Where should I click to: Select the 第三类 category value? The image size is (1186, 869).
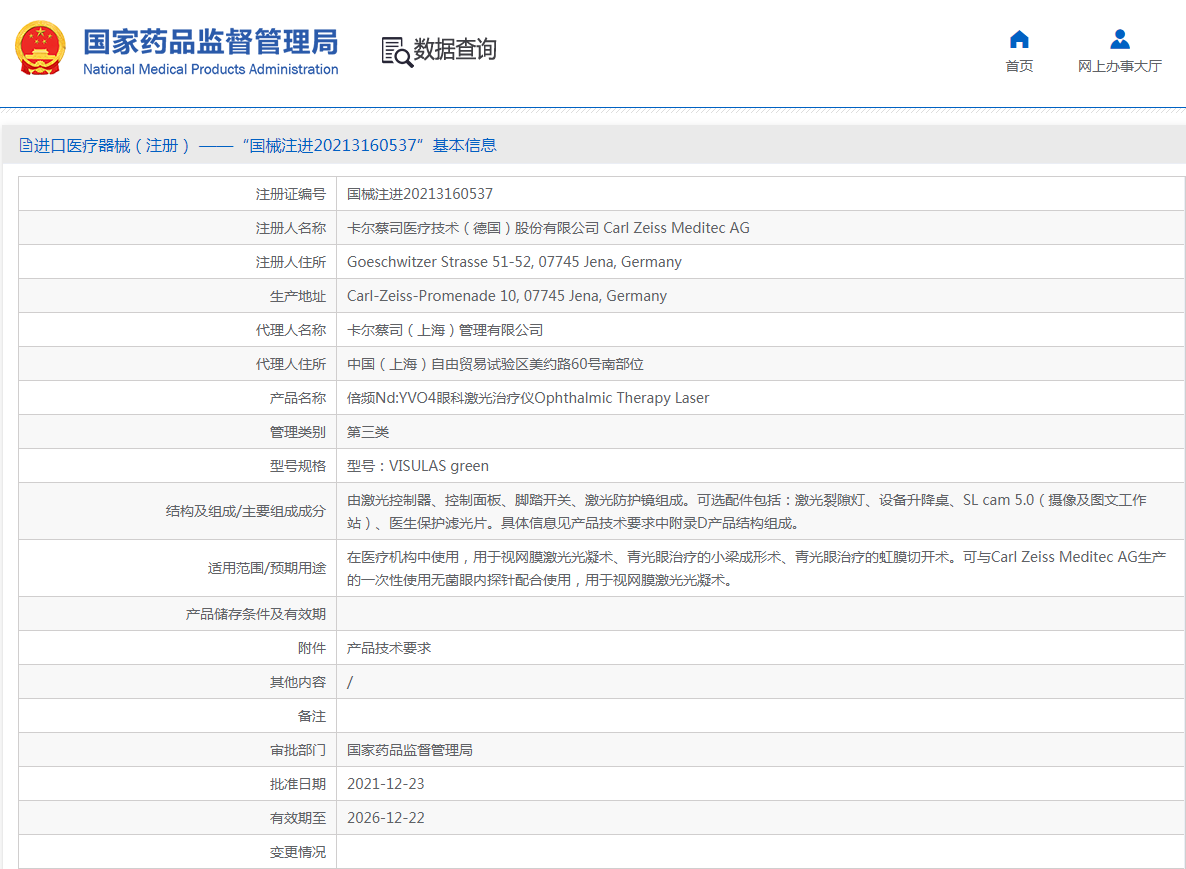click(x=368, y=433)
